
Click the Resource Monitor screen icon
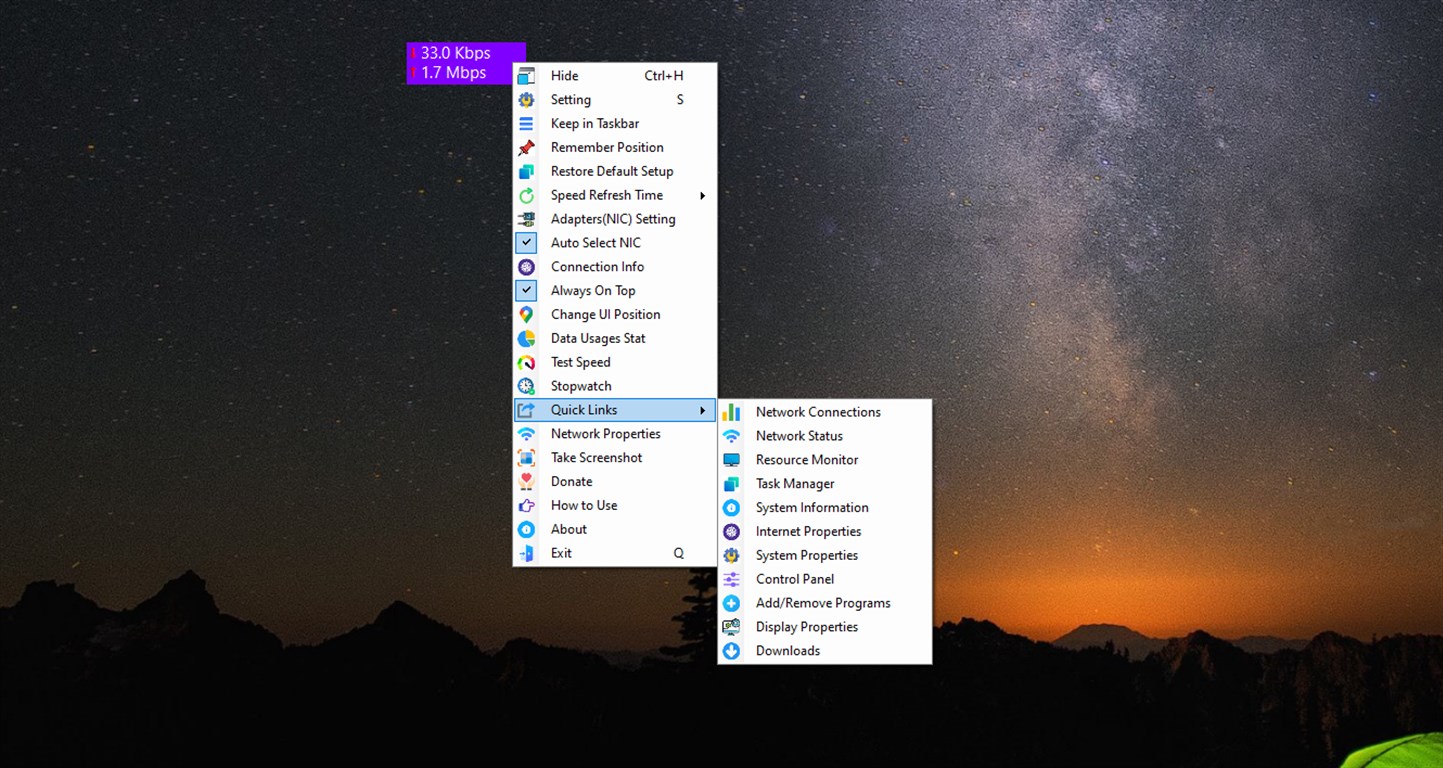[731, 460]
